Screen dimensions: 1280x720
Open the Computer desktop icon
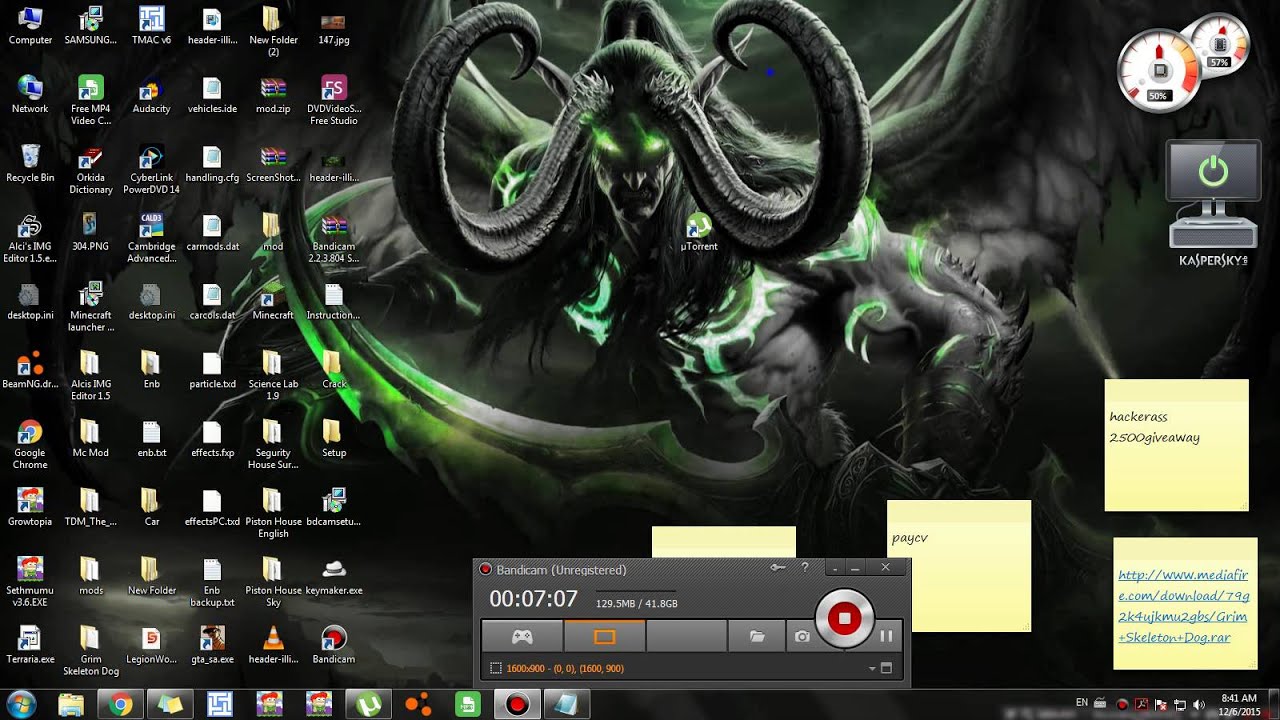[x=30, y=27]
